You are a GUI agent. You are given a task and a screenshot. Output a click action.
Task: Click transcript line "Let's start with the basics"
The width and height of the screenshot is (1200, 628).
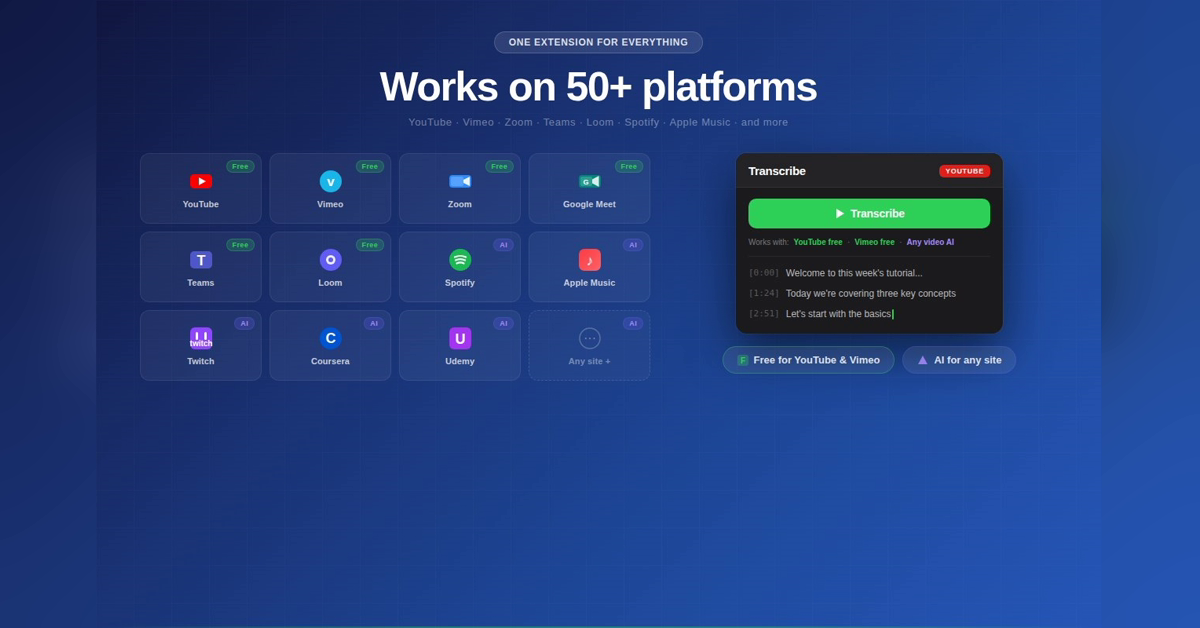point(838,314)
